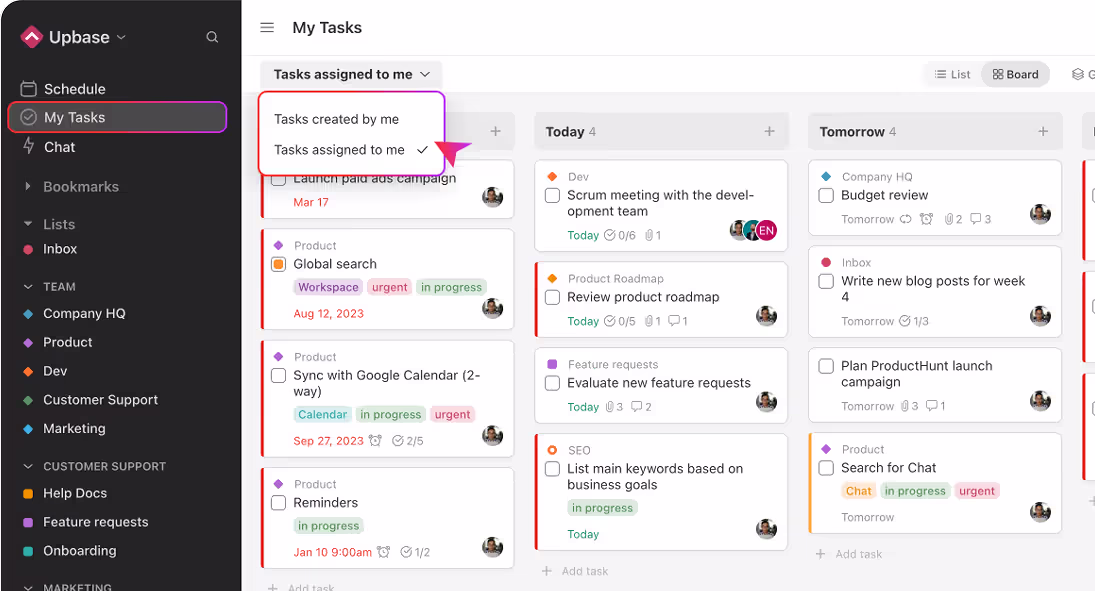Open Chat with the lightning icon

coord(29,147)
